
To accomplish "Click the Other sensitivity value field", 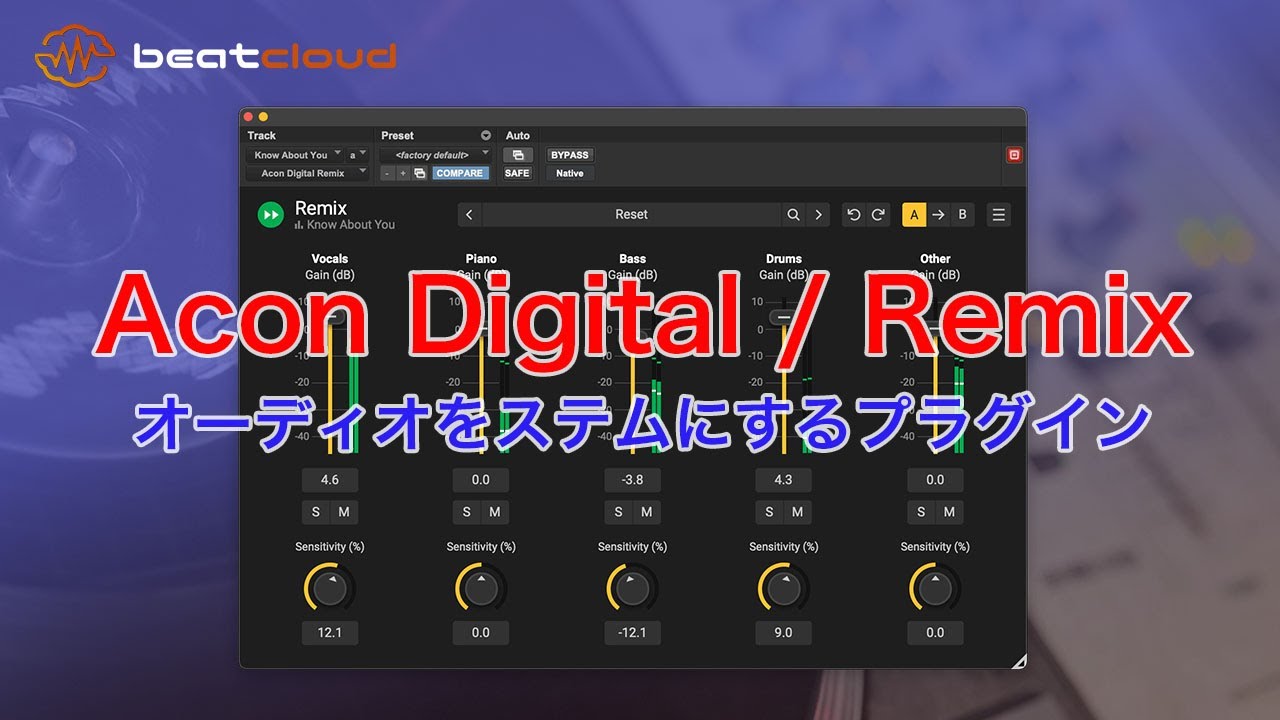I will [x=935, y=633].
